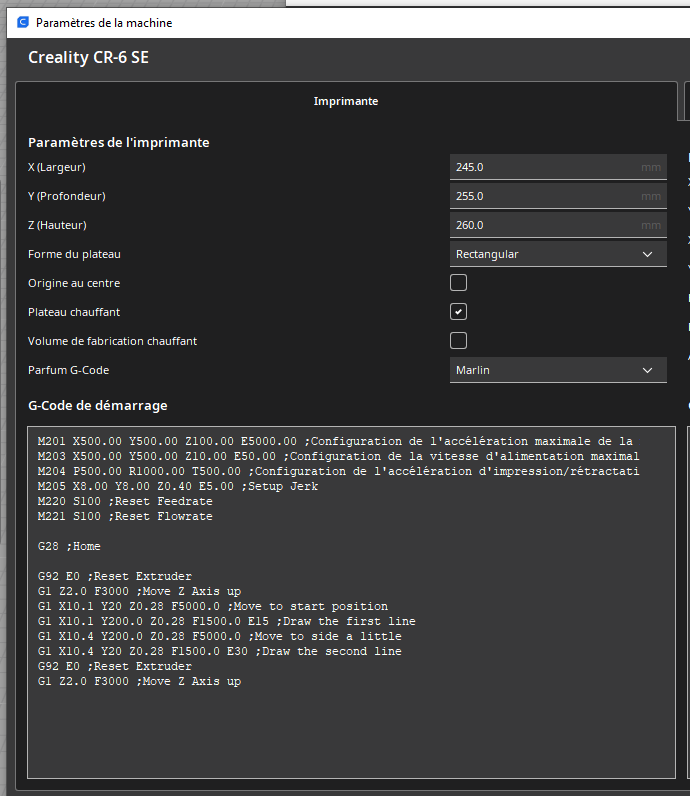The height and width of the screenshot is (796, 690).
Task: Toggle Volume de fabrication chauffant checkbox
Action: coord(458,341)
